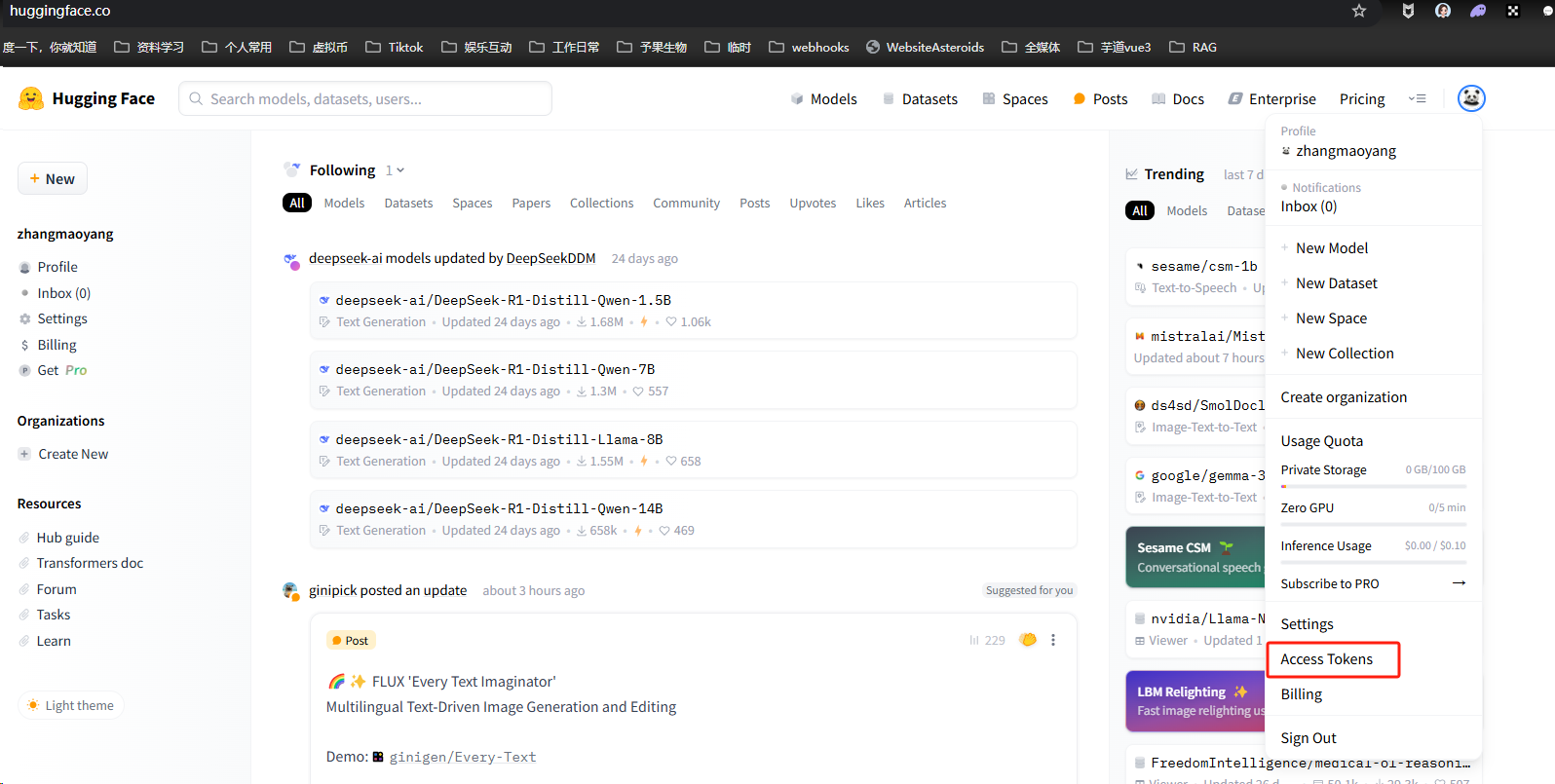Select the All feed filter tab
This screenshot has width=1555, height=784.
[297, 203]
